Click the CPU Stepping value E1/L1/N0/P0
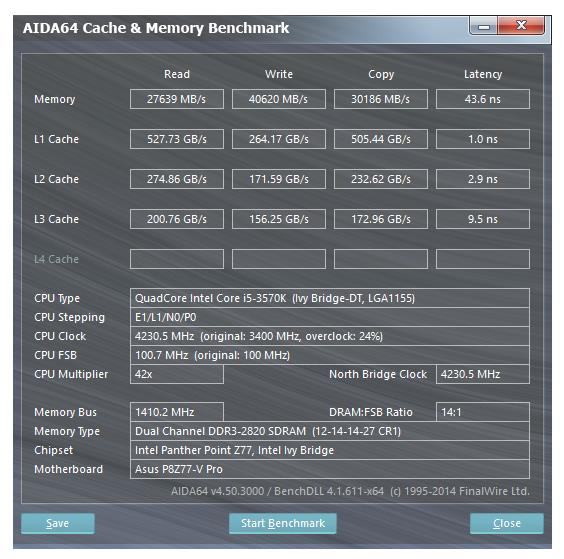 (329, 317)
